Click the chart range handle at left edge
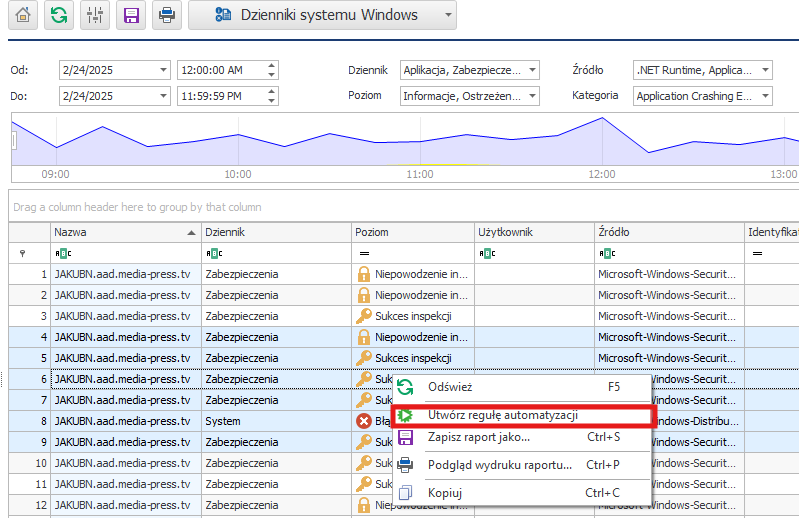Image resolution: width=799 pixels, height=518 pixels. point(14,141)
